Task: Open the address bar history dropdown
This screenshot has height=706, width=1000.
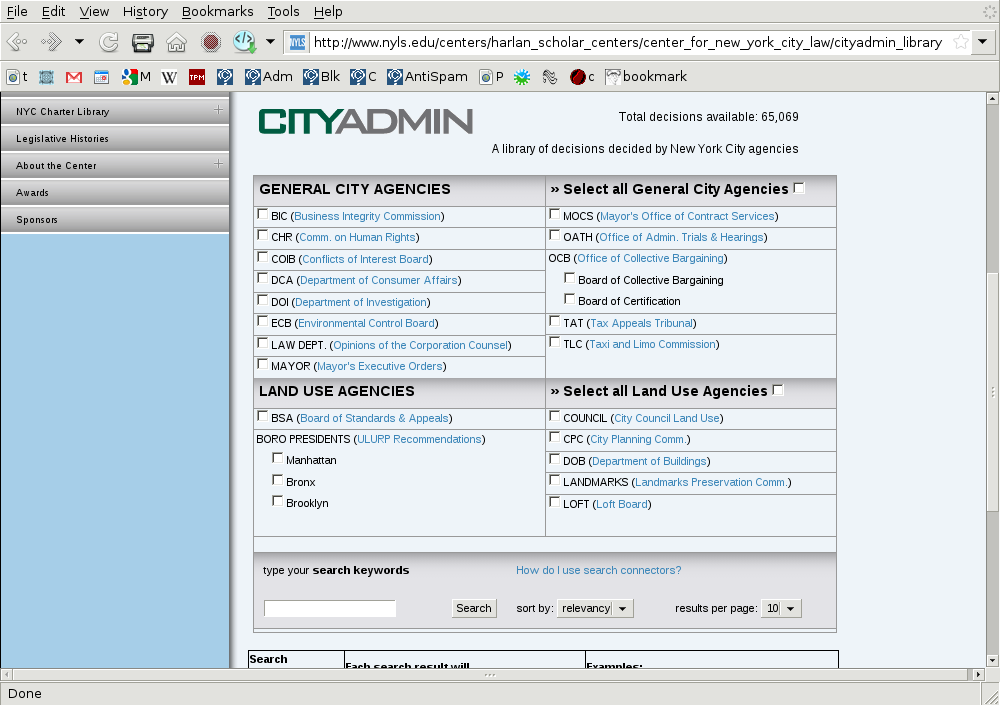Action: 983,43
